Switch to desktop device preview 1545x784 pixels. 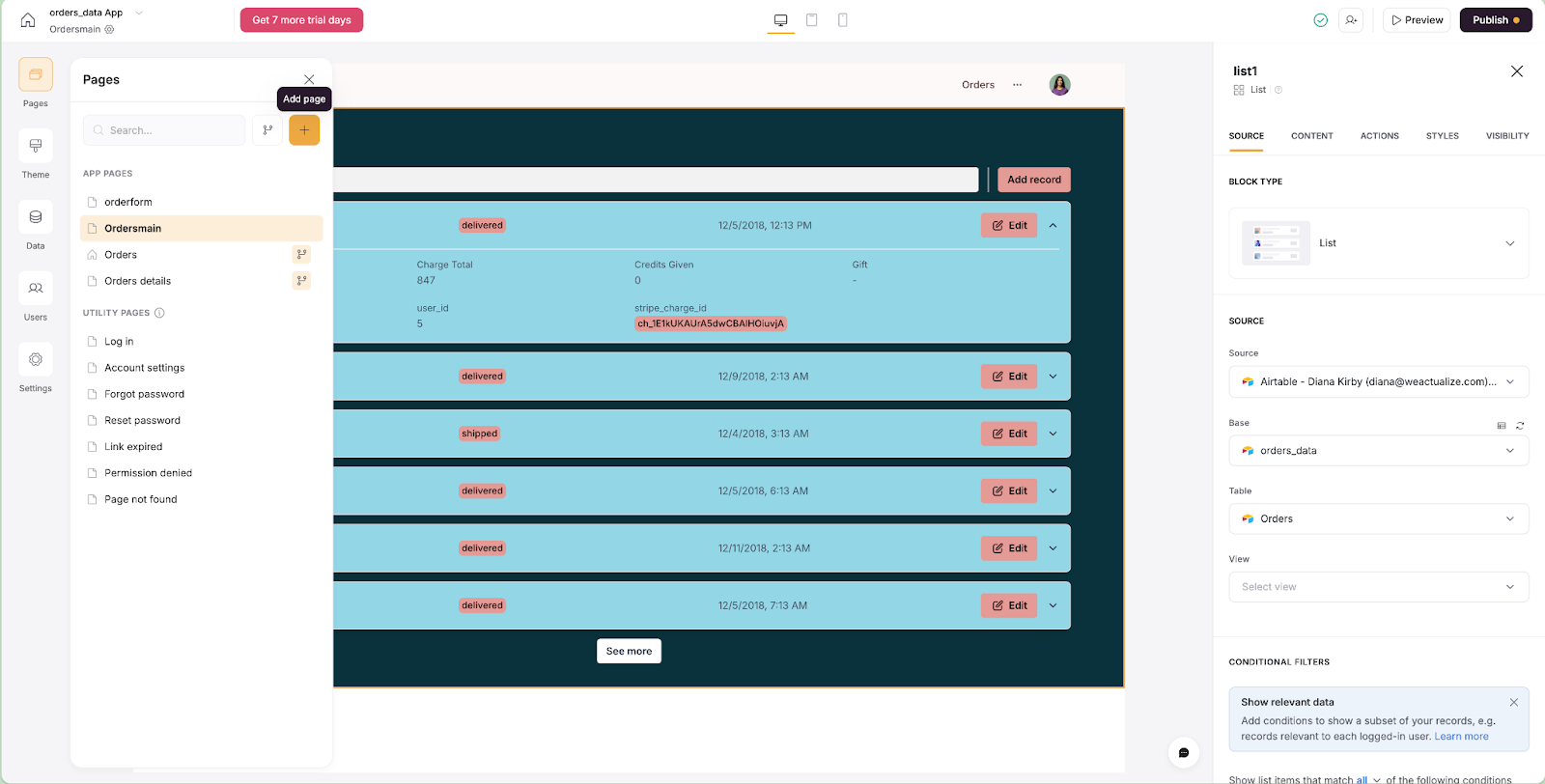point(781,20)
